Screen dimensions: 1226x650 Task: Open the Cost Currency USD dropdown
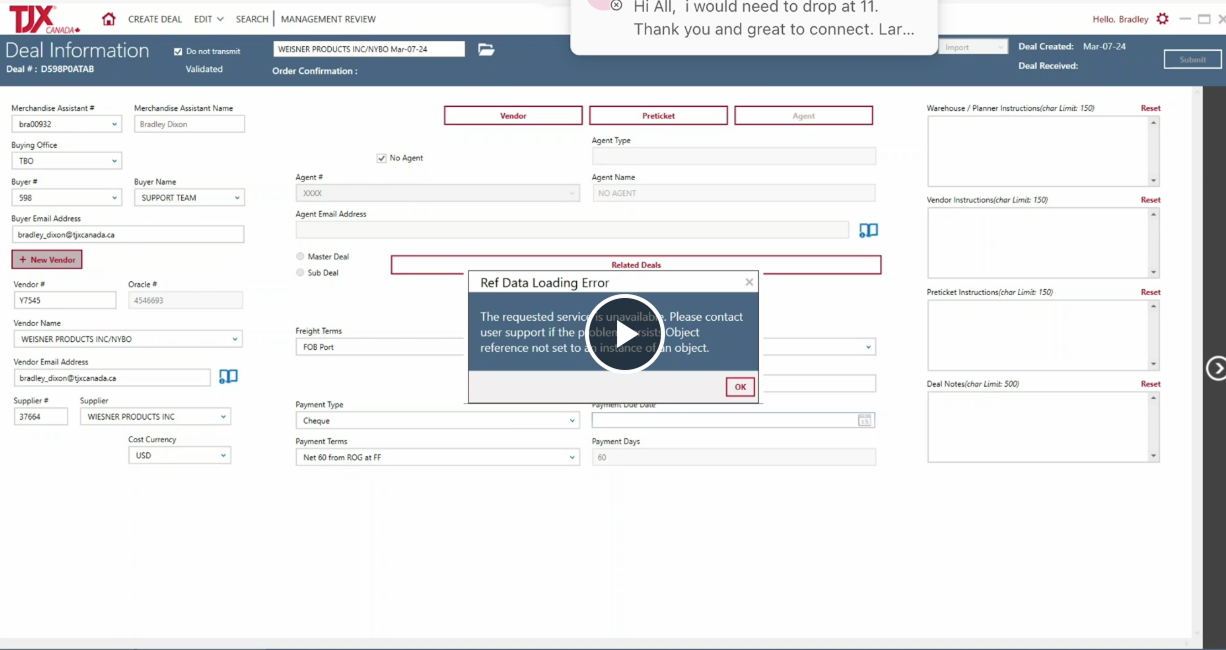click(223, 455)
